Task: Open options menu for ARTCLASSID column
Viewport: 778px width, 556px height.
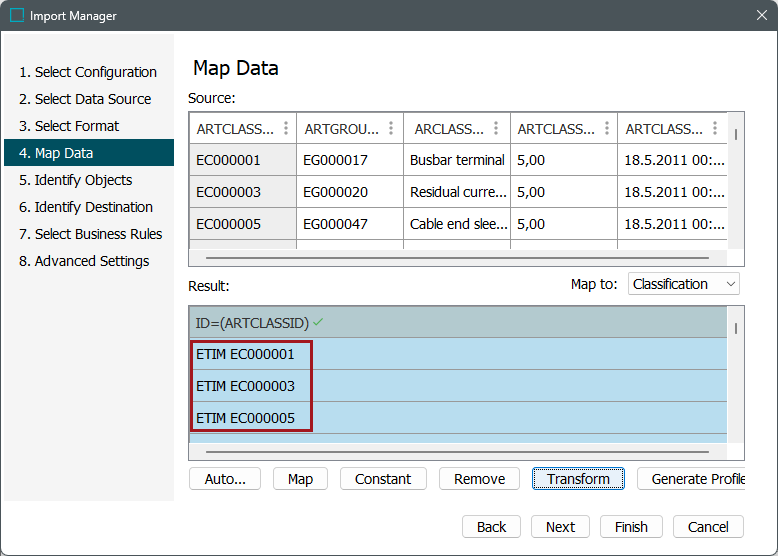Action: (286, 129)
